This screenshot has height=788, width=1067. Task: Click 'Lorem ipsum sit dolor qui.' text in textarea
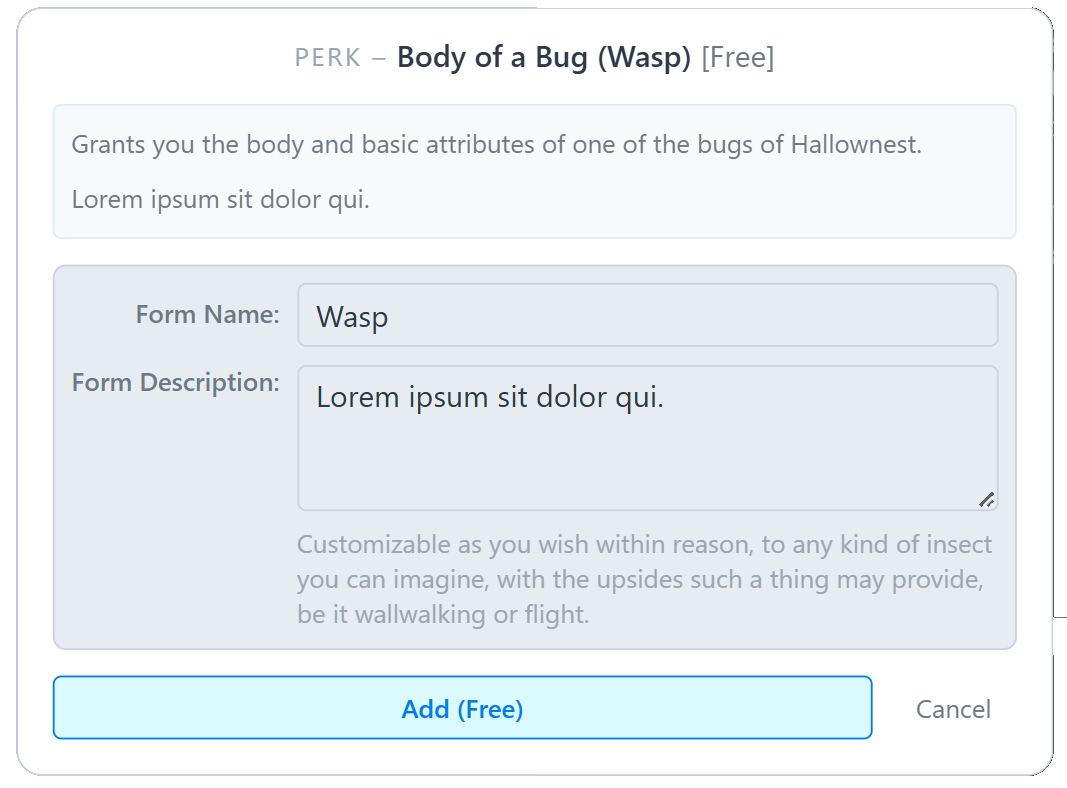coord(490,397)
